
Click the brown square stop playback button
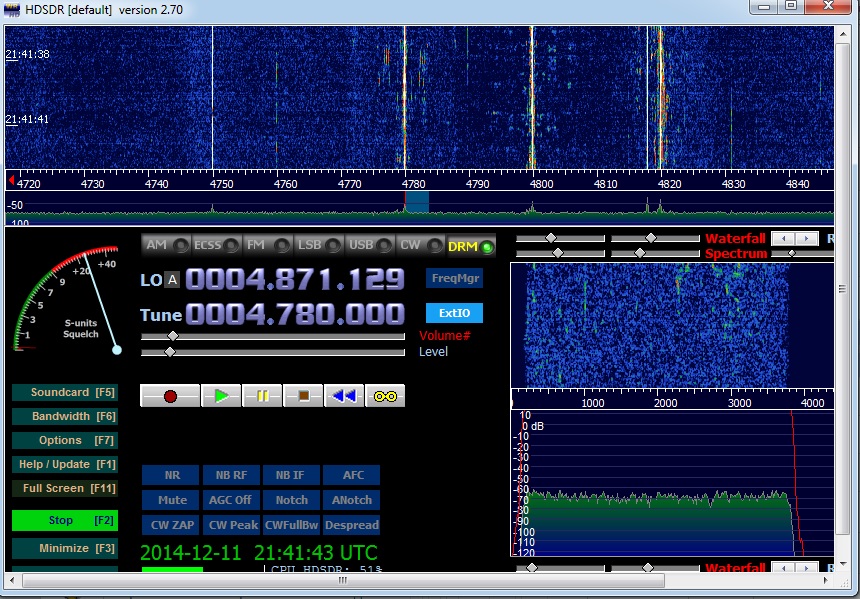[303, 396]
